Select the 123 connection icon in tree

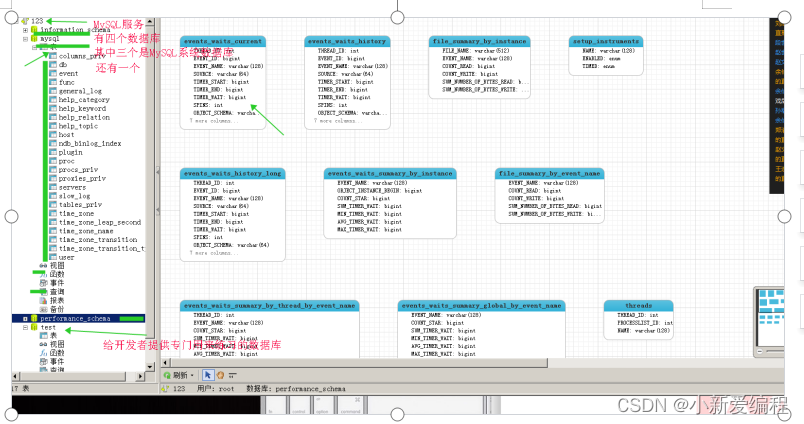tap(25, 21)
